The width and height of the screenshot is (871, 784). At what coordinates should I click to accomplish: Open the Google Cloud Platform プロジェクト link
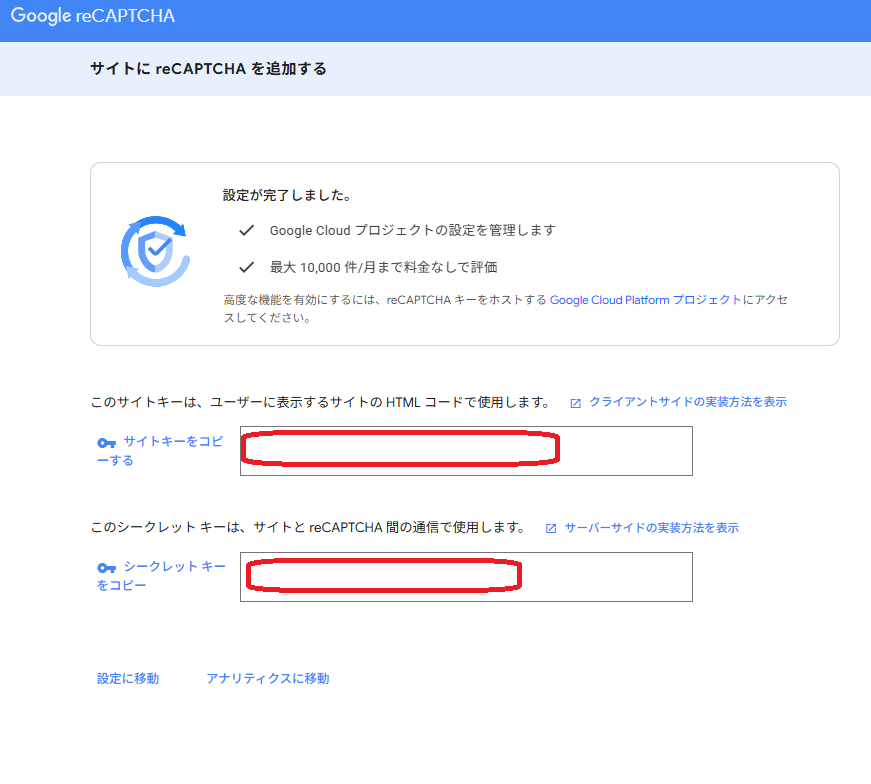(645, 300)
